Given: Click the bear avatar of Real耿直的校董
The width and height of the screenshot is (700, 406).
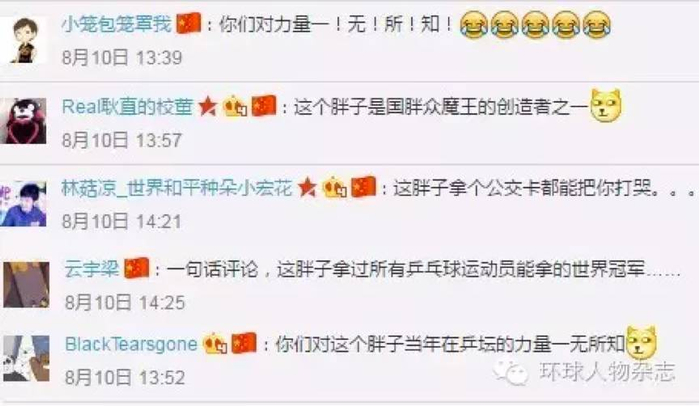Looking at the screenshot, I should [x=23, y=121].
